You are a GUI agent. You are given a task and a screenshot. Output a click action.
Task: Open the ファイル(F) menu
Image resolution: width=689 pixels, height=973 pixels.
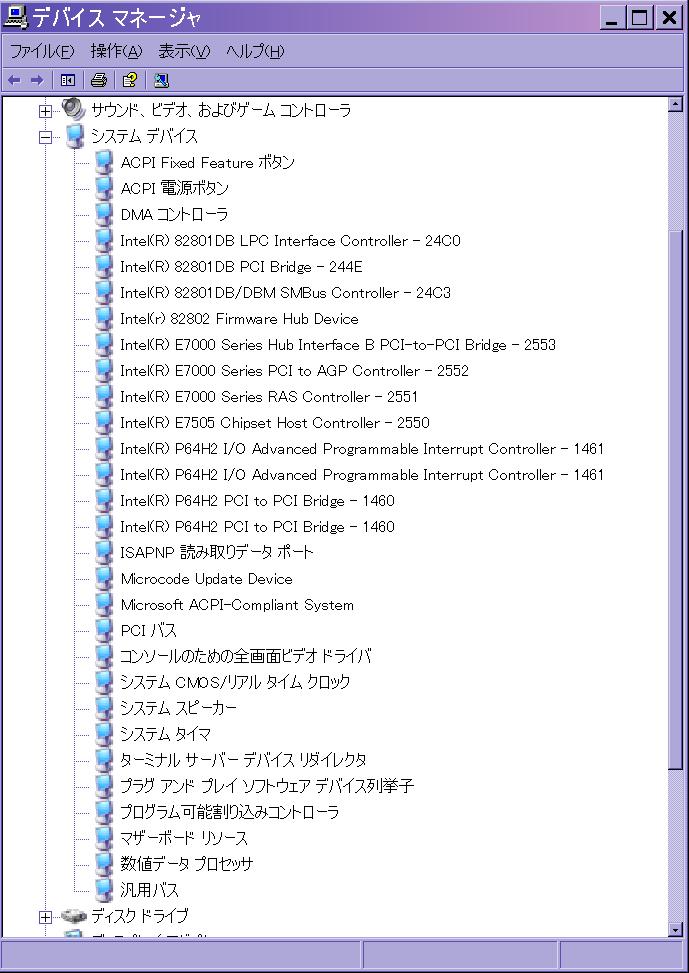pyautogui.click(x=42, y=51)
